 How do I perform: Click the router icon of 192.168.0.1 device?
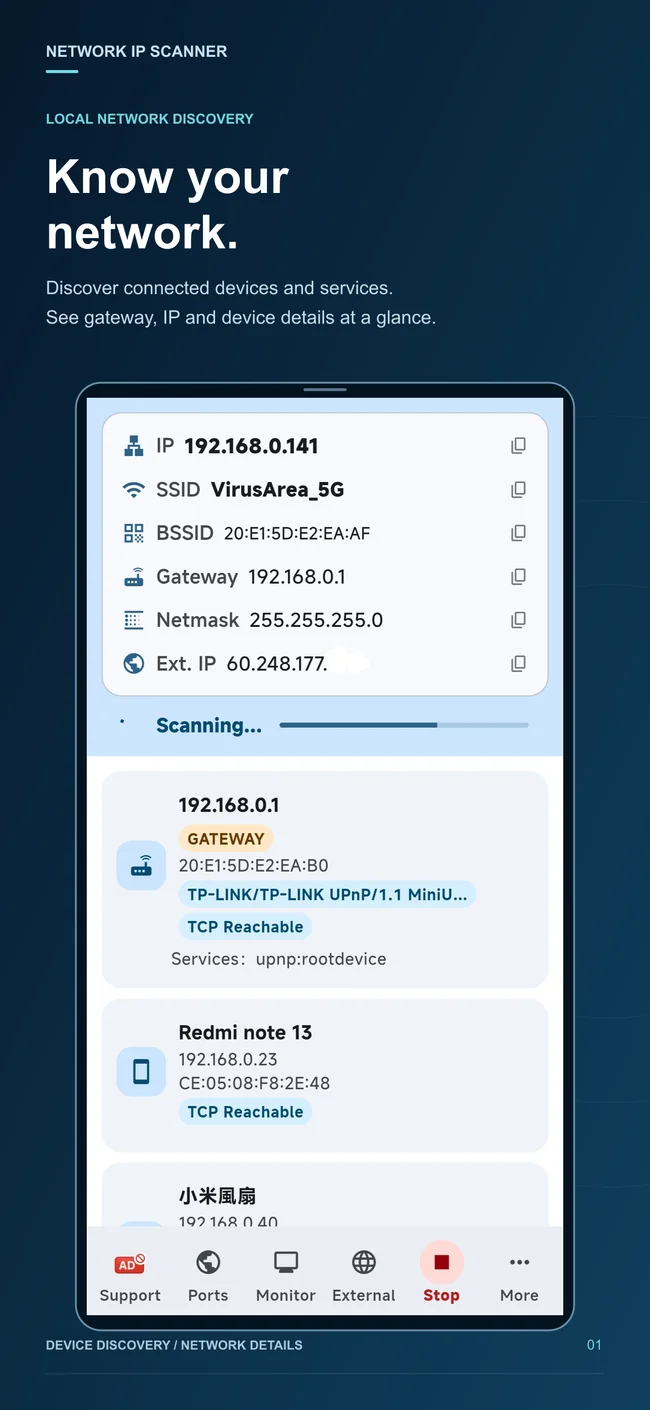(141, 866)
